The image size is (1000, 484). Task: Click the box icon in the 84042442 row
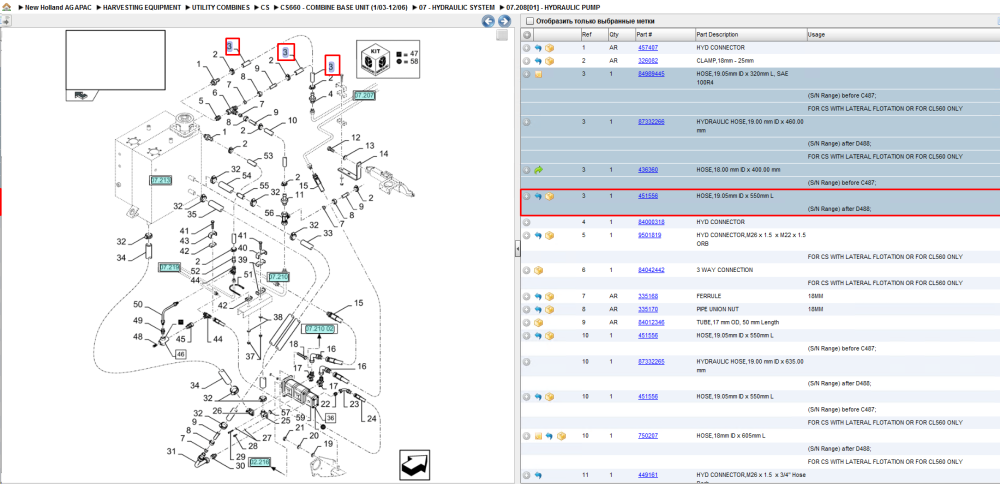tap(538, 270)
